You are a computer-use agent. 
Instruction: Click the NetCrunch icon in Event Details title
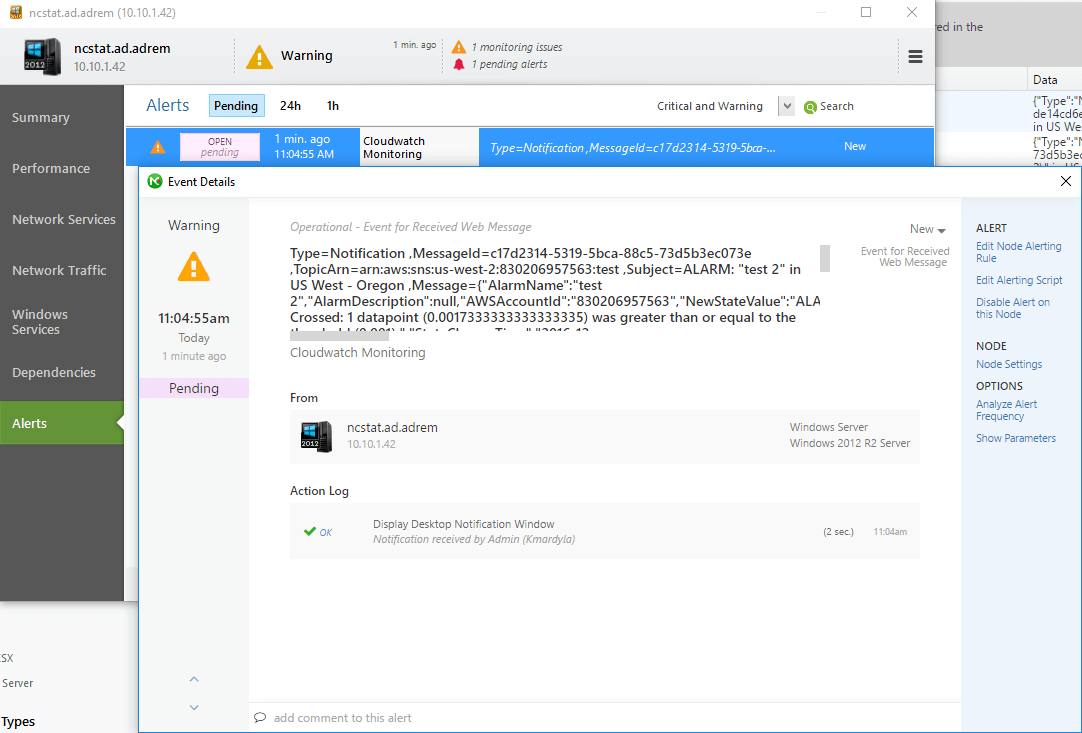click(154, 181)
